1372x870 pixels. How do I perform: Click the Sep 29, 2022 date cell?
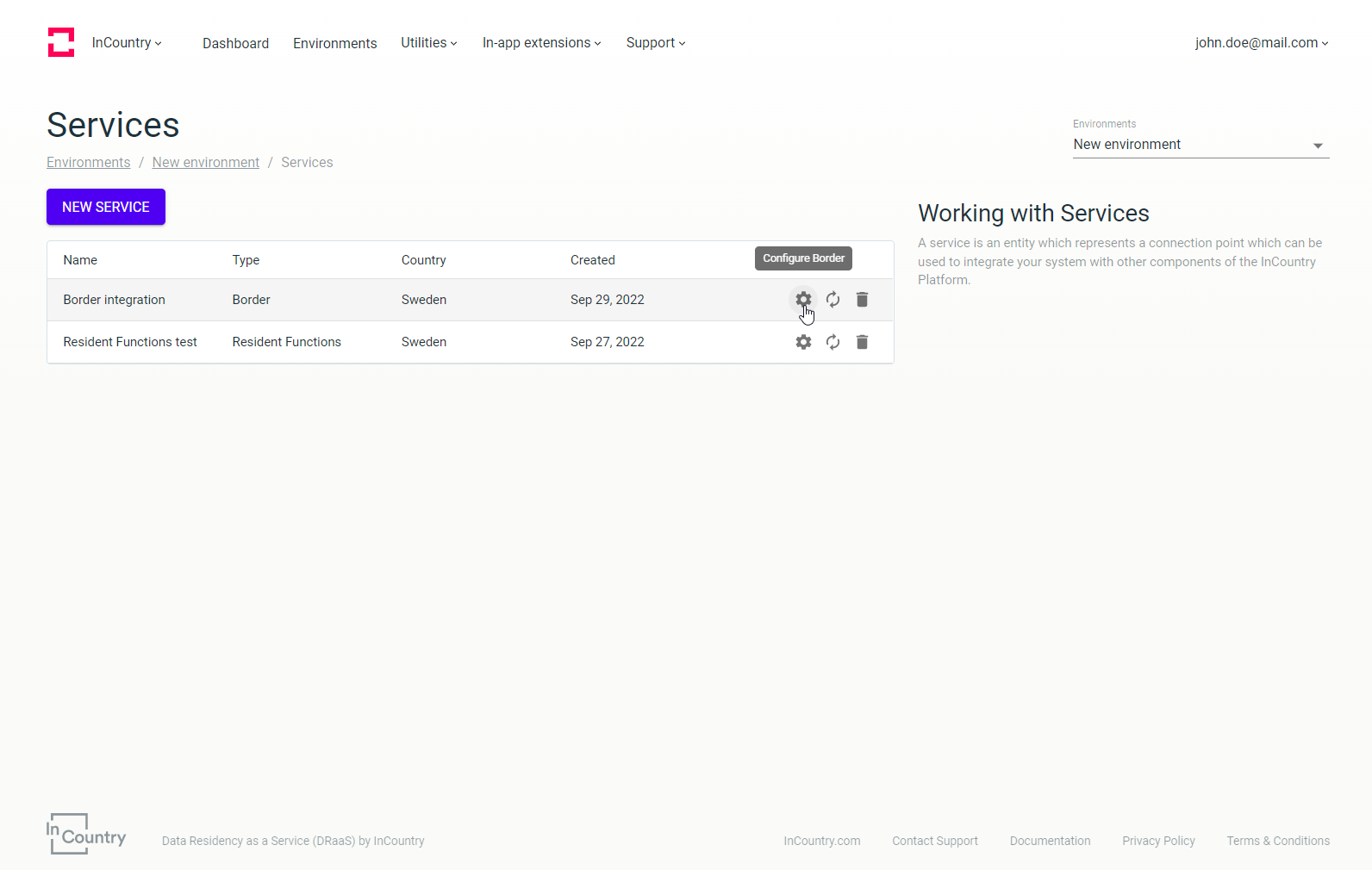tap(608, 300)
